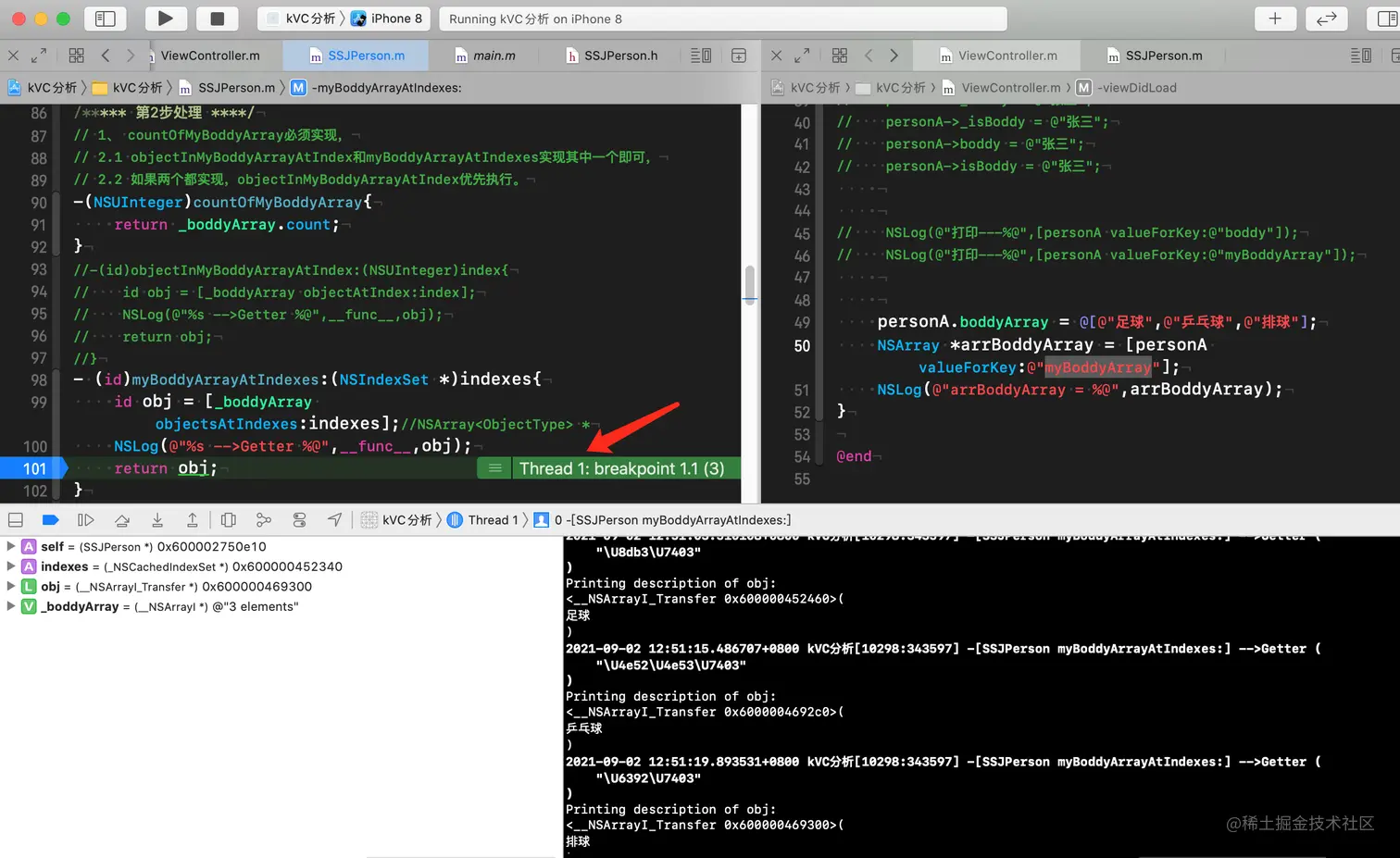The width and height of the screenshot is (1400, 858).
Task: Open the SSJPerson.h tab
Action: point(612,56)
